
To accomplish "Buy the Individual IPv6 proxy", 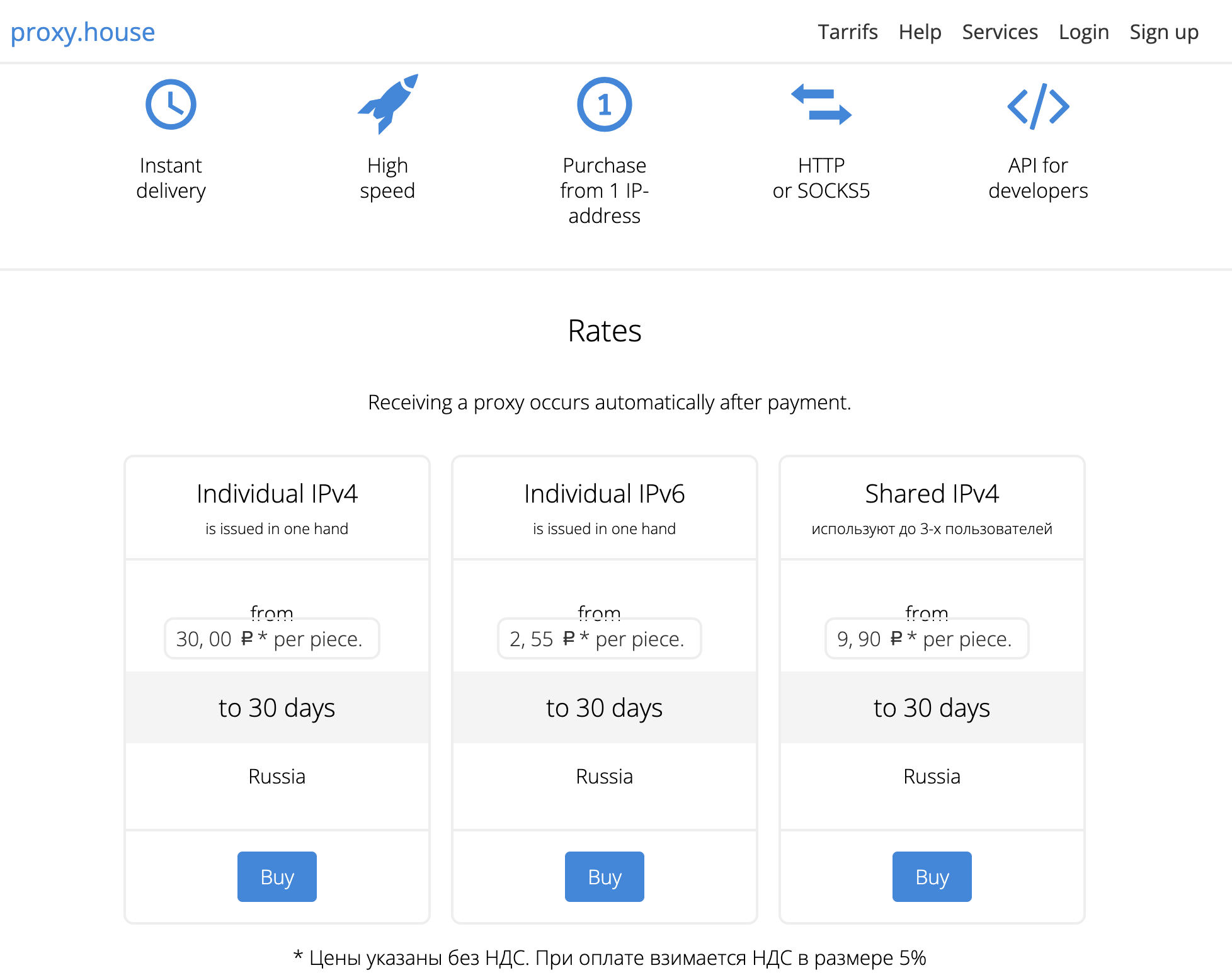I will coord(605,877).
